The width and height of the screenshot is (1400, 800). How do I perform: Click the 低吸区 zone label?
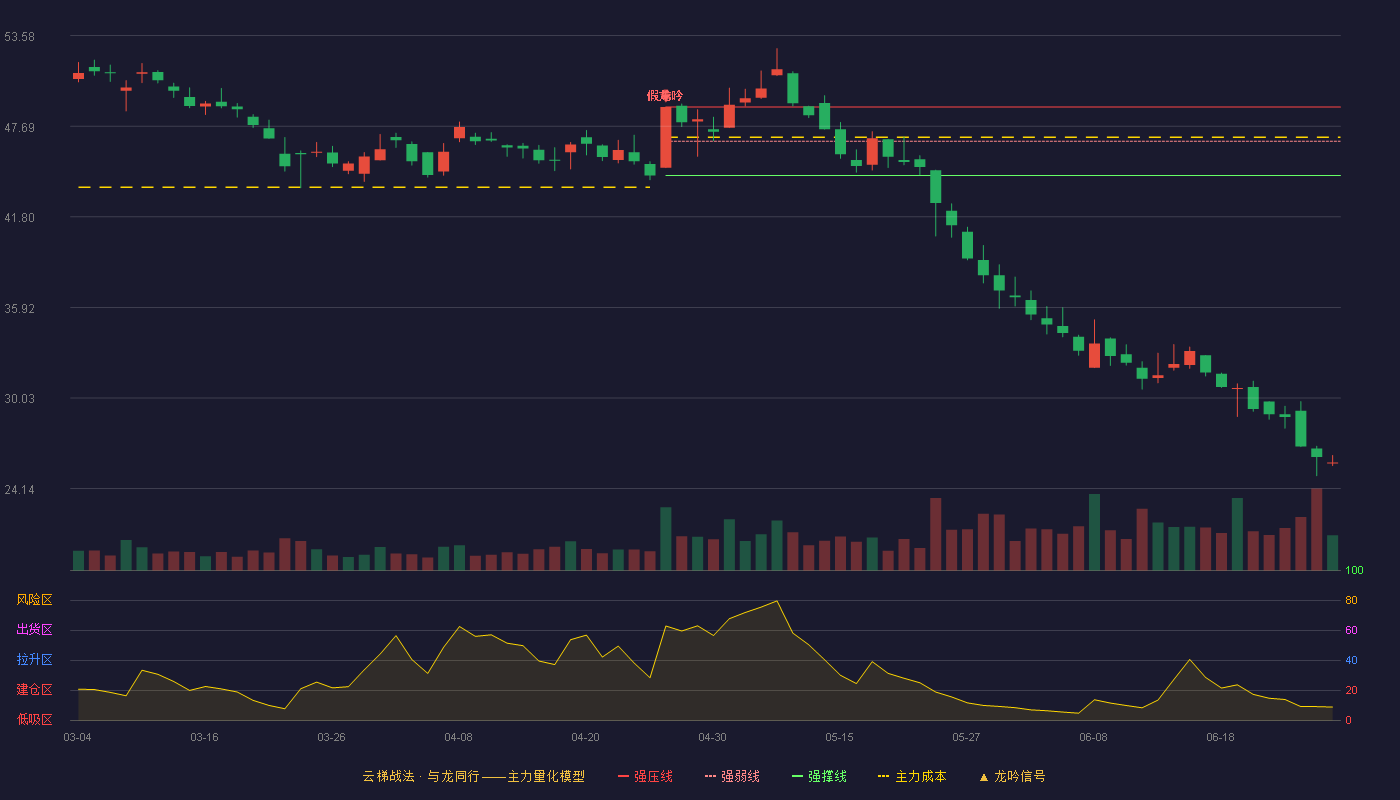pos(34,719)
